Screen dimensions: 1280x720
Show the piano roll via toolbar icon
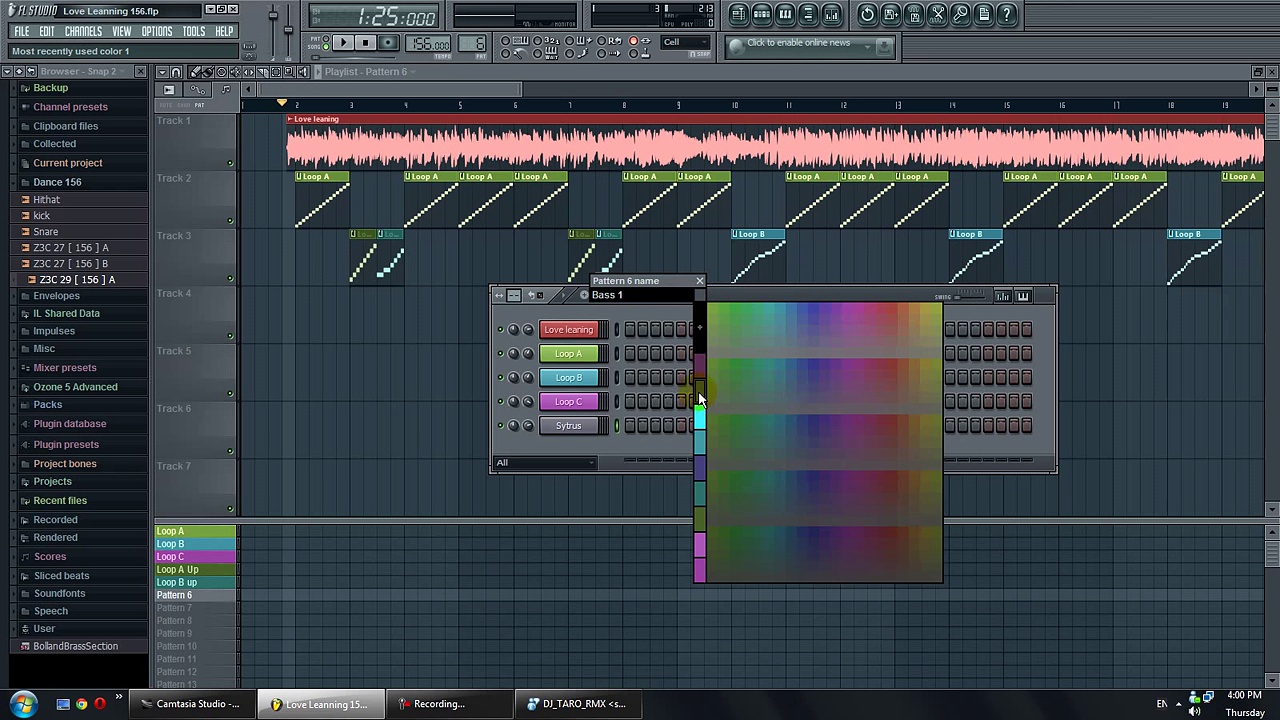(x=785, y=14)
